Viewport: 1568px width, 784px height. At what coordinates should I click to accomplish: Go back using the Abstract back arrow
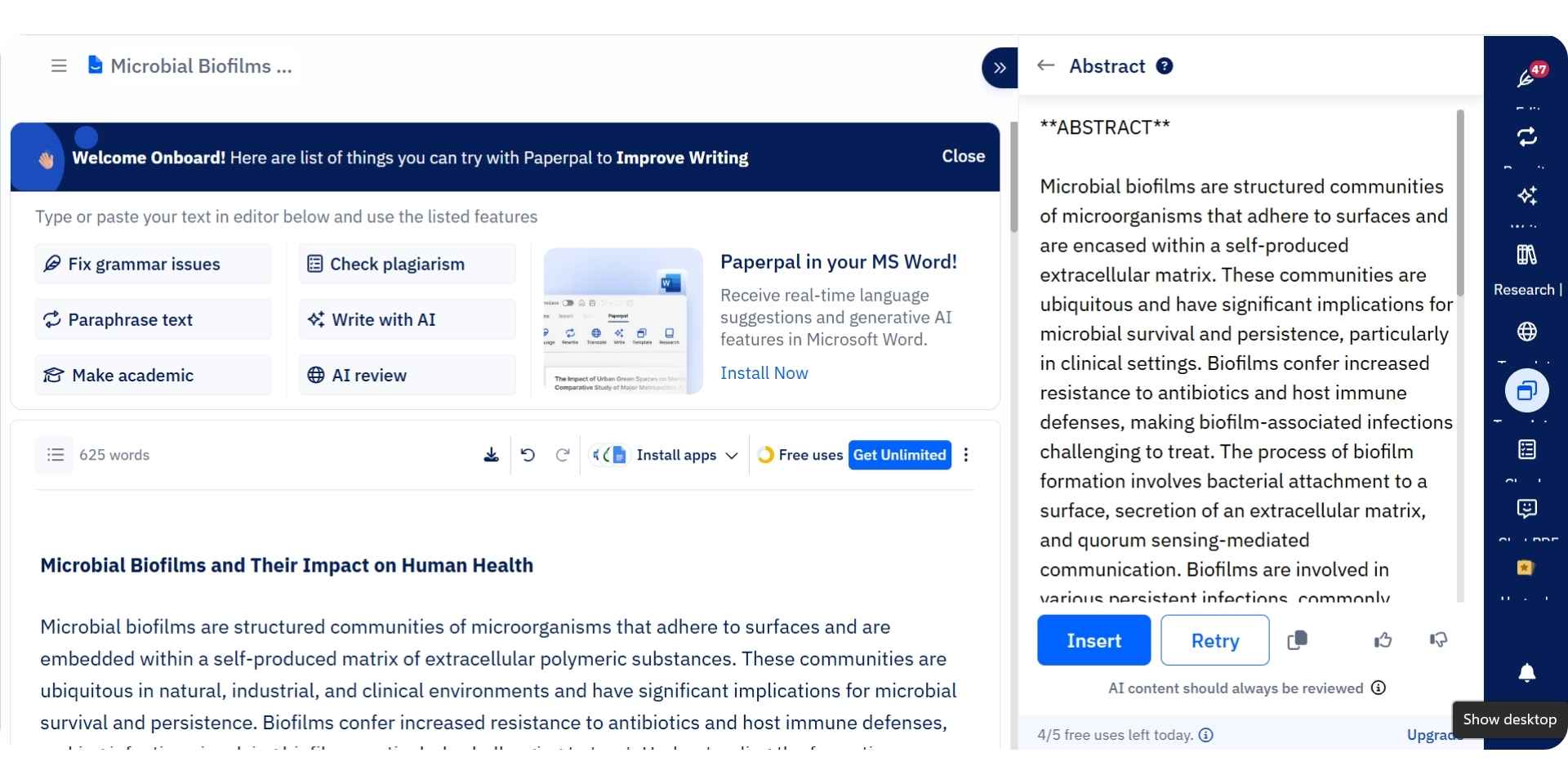pos(1045,66)
